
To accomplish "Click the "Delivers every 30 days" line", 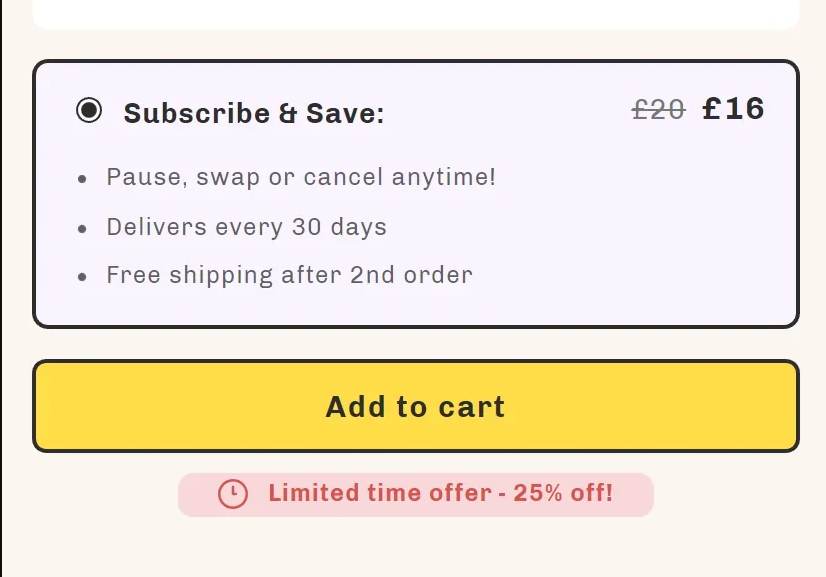I will [247, 227].
